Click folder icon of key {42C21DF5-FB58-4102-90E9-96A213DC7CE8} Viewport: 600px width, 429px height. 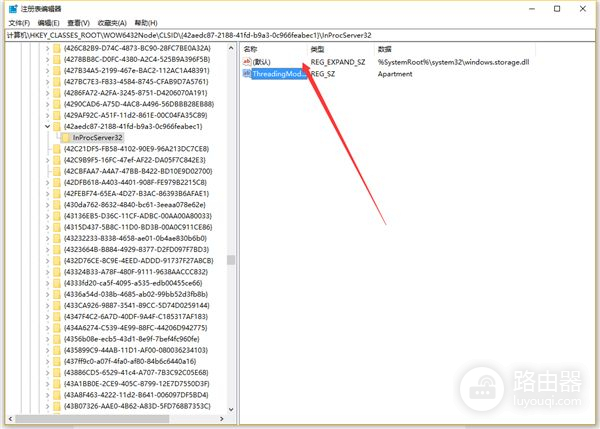(57, 149)
